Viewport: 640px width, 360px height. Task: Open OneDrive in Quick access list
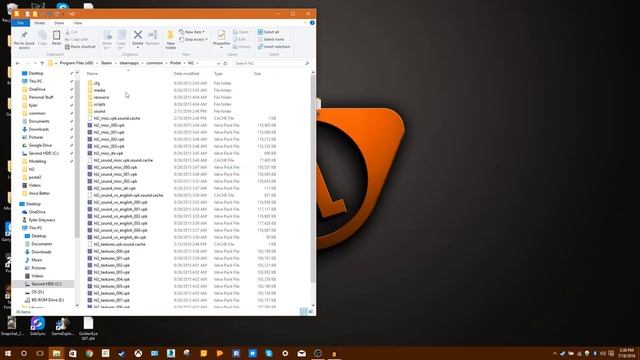pyautogui.click(x=37, y=89)
